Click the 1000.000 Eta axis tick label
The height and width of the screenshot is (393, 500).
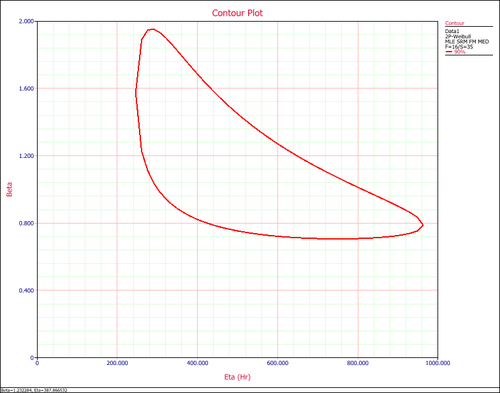[438, 363]
